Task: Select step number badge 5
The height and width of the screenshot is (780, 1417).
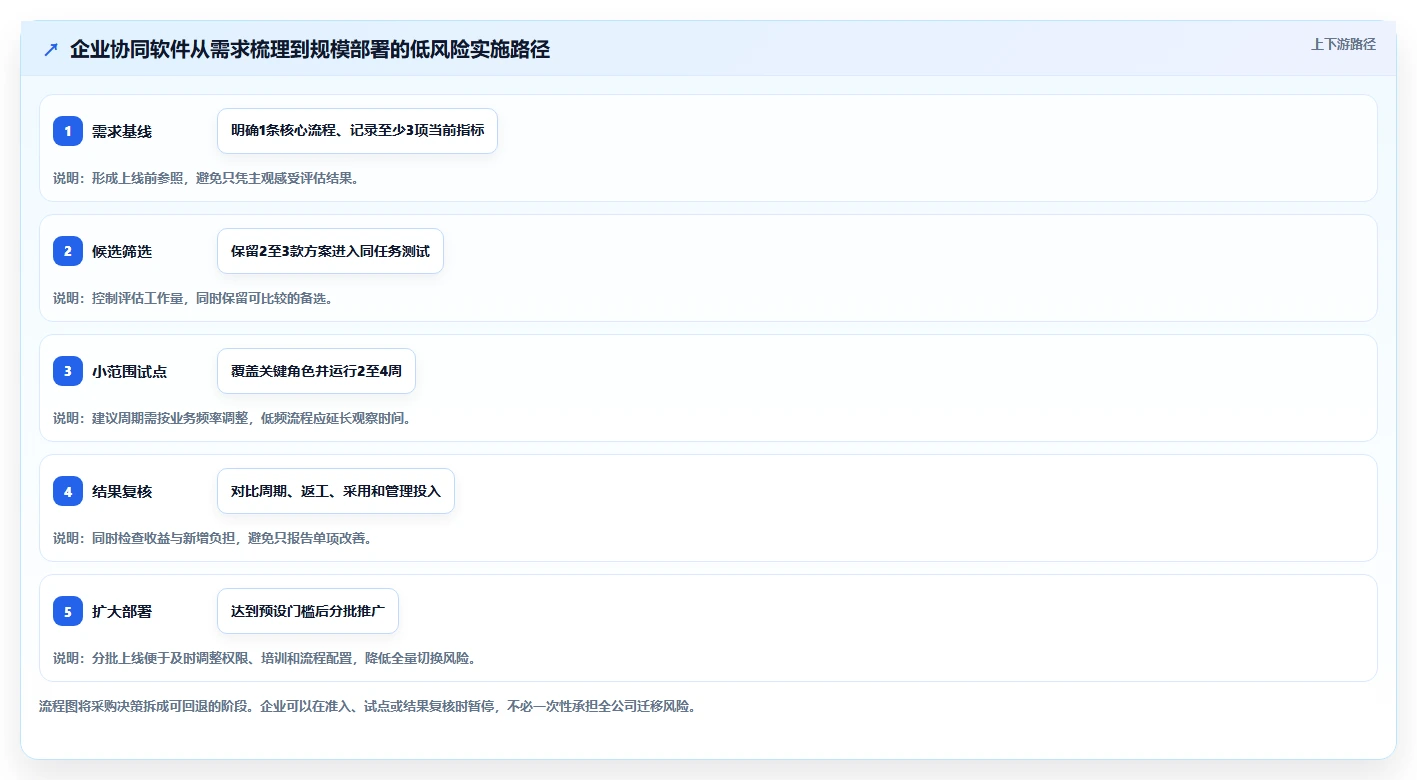Action: (x=68, y=611)
